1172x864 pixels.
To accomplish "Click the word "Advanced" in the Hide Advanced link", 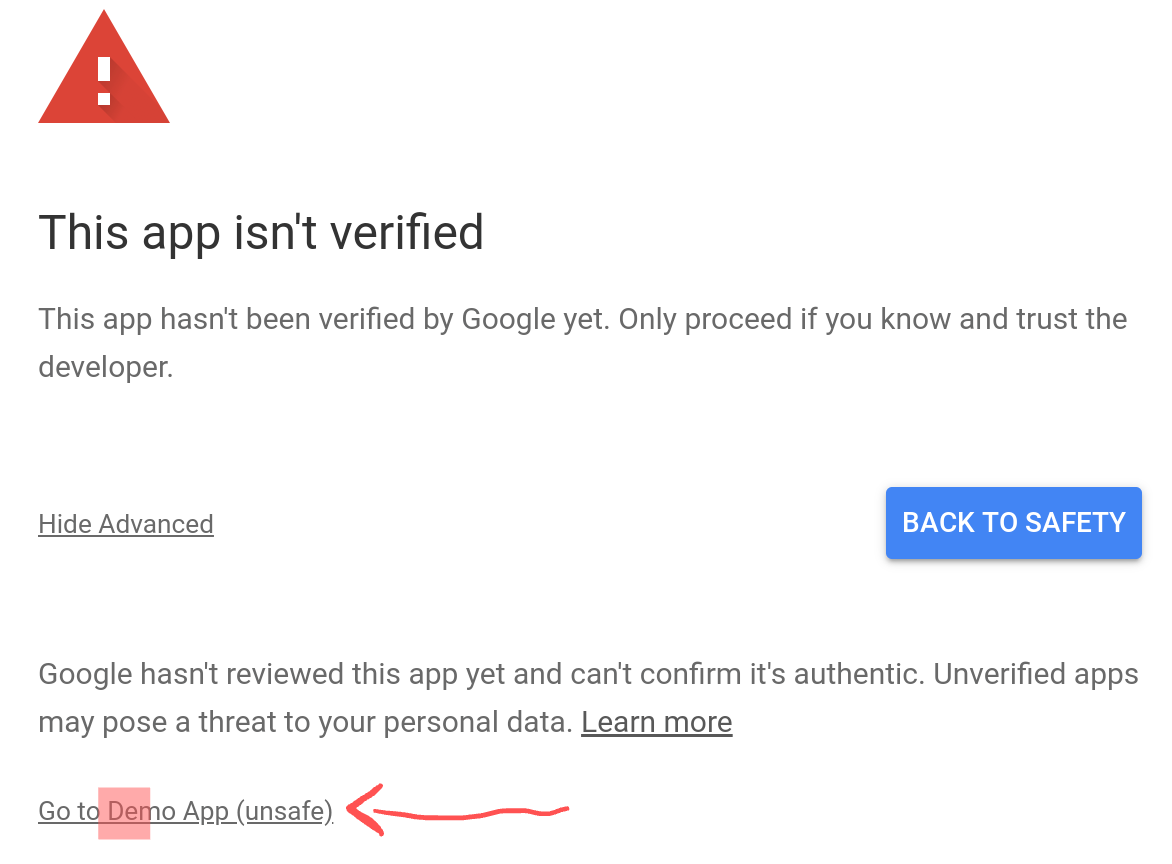I will [156, 524].
